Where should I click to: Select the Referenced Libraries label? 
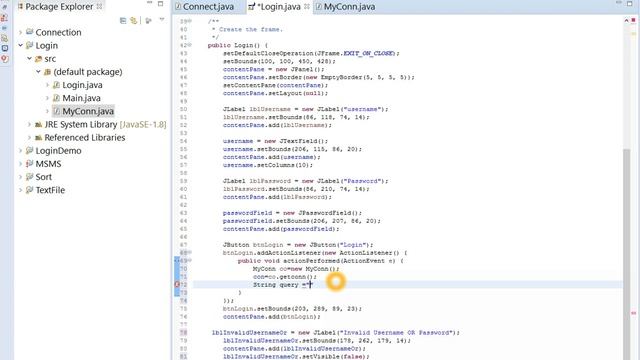pos(85,138)
